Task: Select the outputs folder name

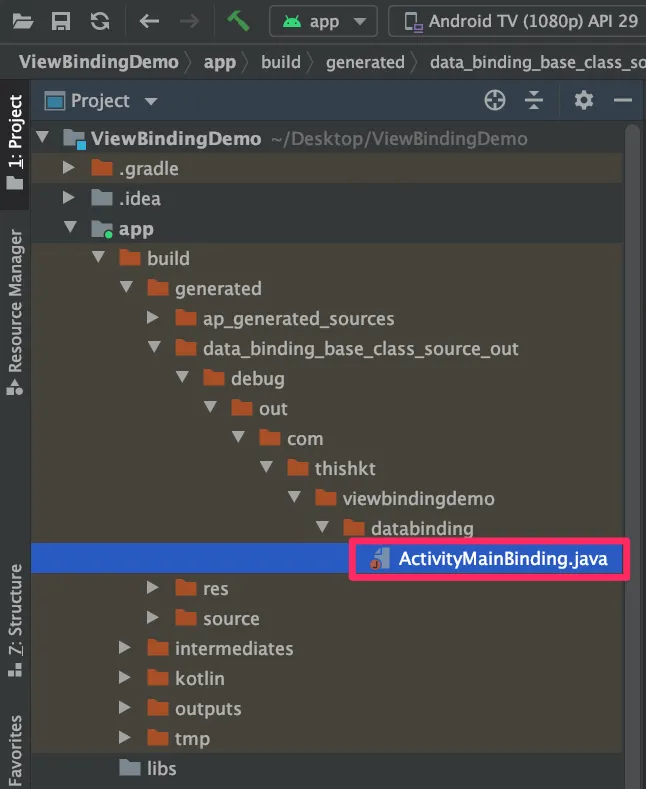Action: (208, 709)
